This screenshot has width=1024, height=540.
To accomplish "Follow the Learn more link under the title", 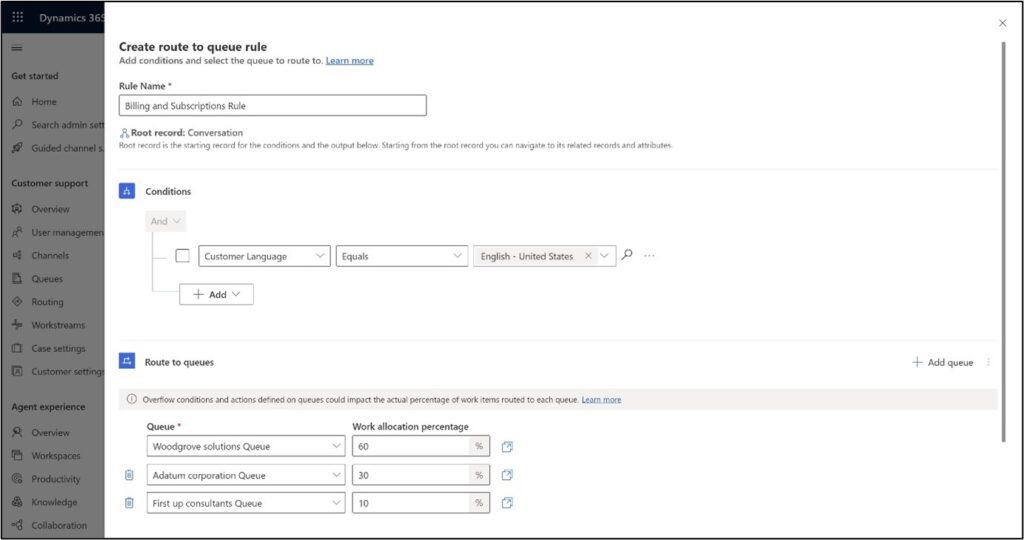I will (x=349, y=61).
